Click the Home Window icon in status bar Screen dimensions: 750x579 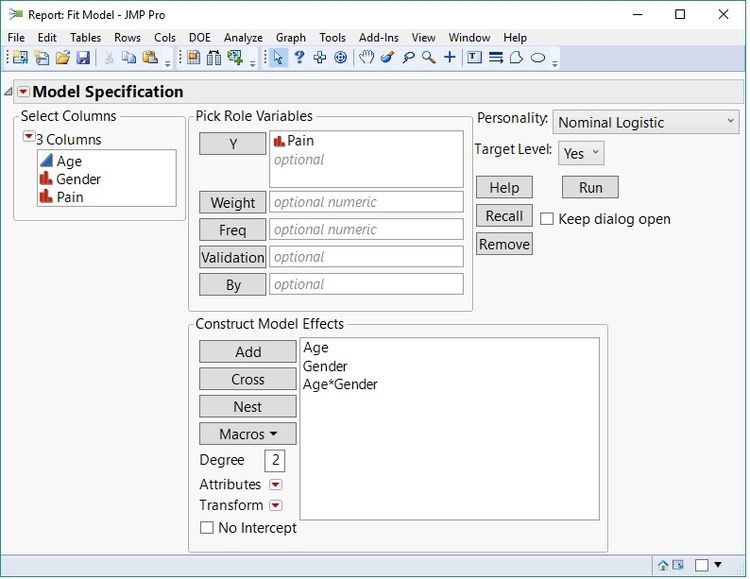click(x=663, y=566)
